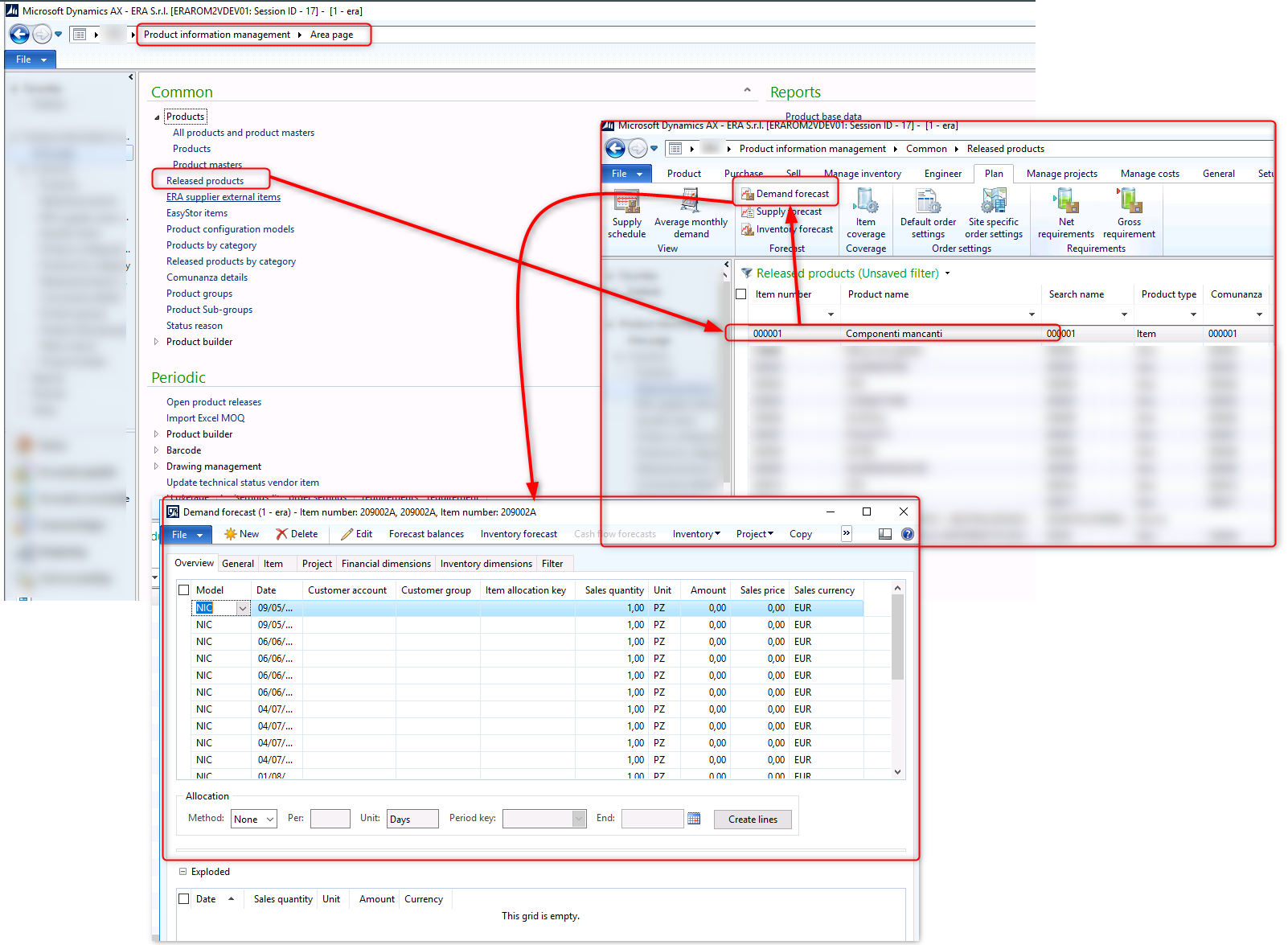The height and width of the screenshot is (945, 1288).
Task: Select the Manage costs ribbon tab
Action: click(1149, 173)
